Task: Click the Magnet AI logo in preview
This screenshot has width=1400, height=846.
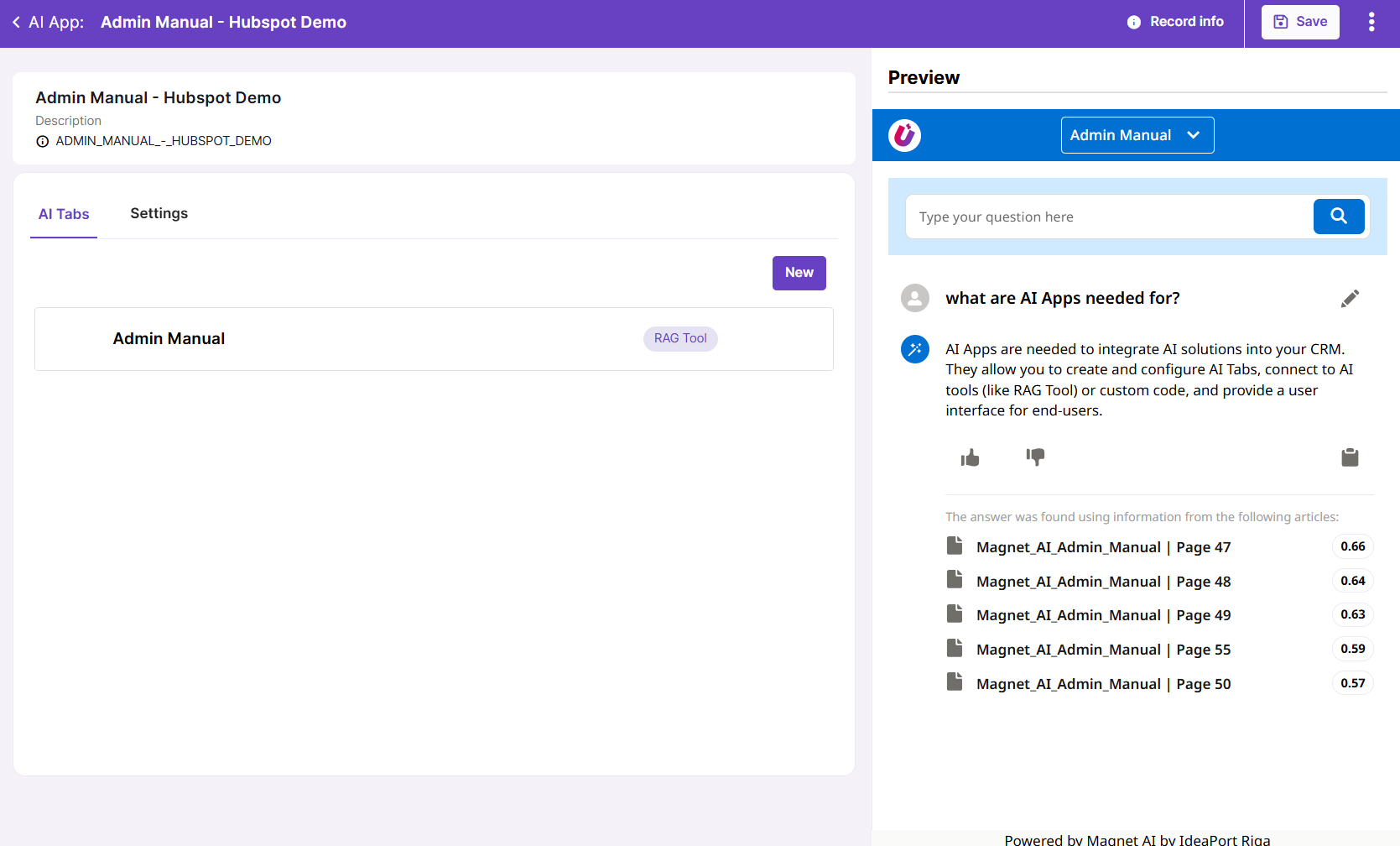Action: (904, 135)
